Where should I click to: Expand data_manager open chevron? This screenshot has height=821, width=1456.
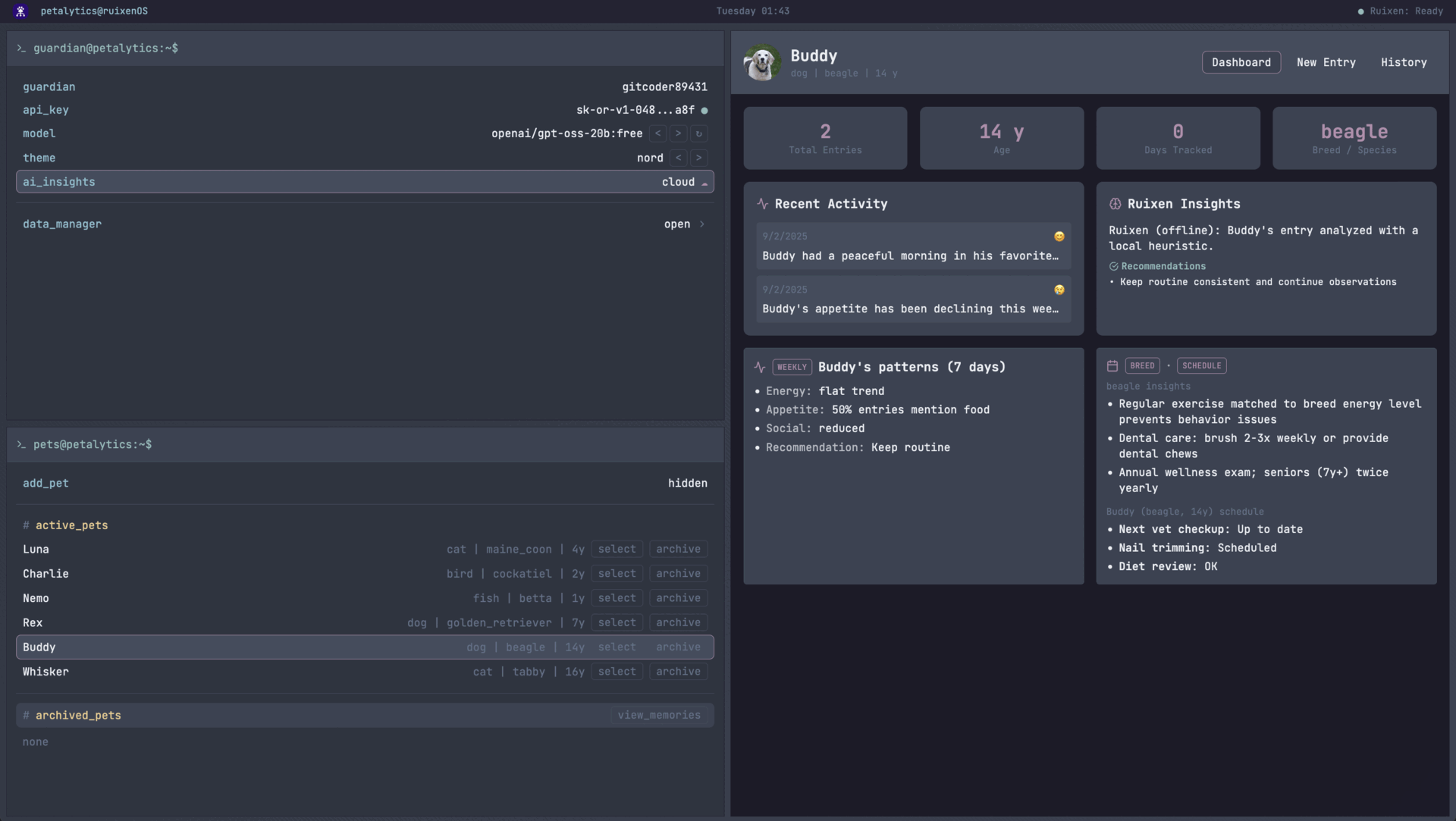click(x=701, y=224)
